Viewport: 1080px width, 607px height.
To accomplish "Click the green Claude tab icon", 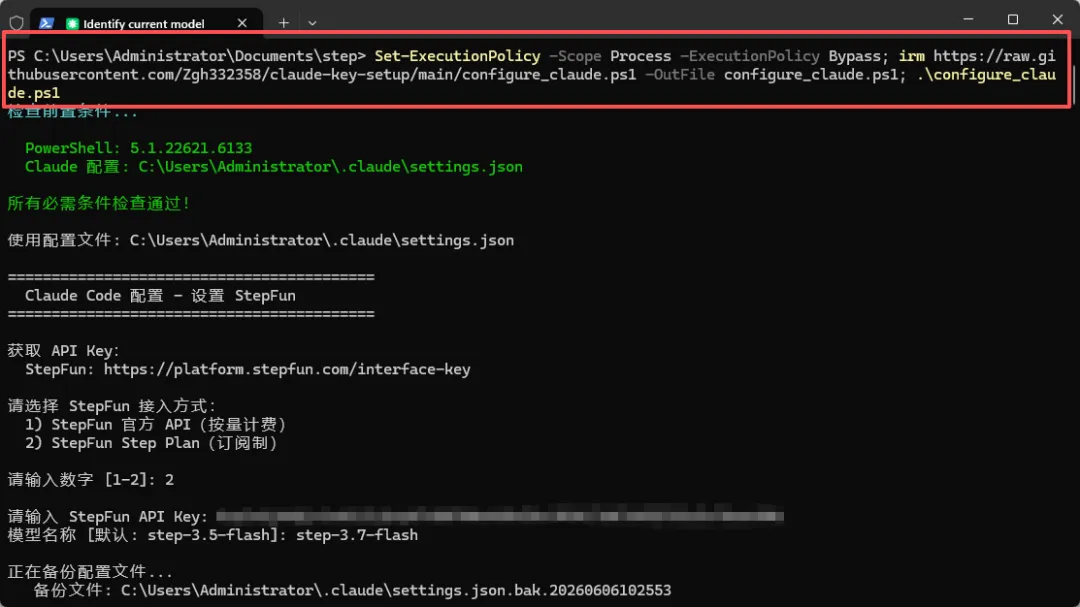I will (72, 23).
